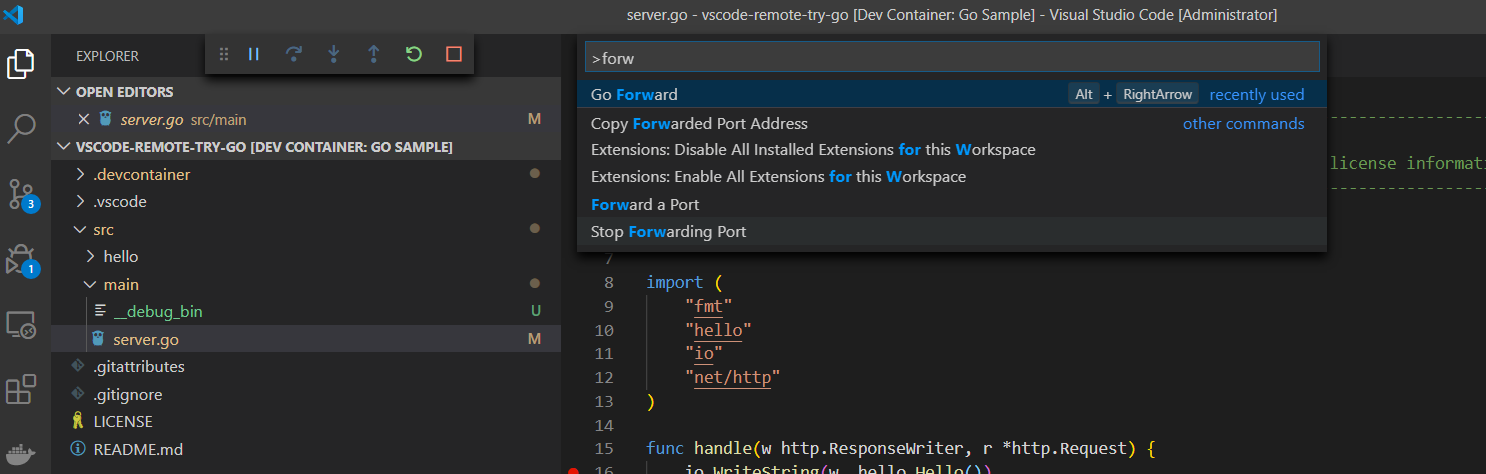Open Run and Debug view icon
This screenshot has height=474, width=1486.
[x=22, y=259]
